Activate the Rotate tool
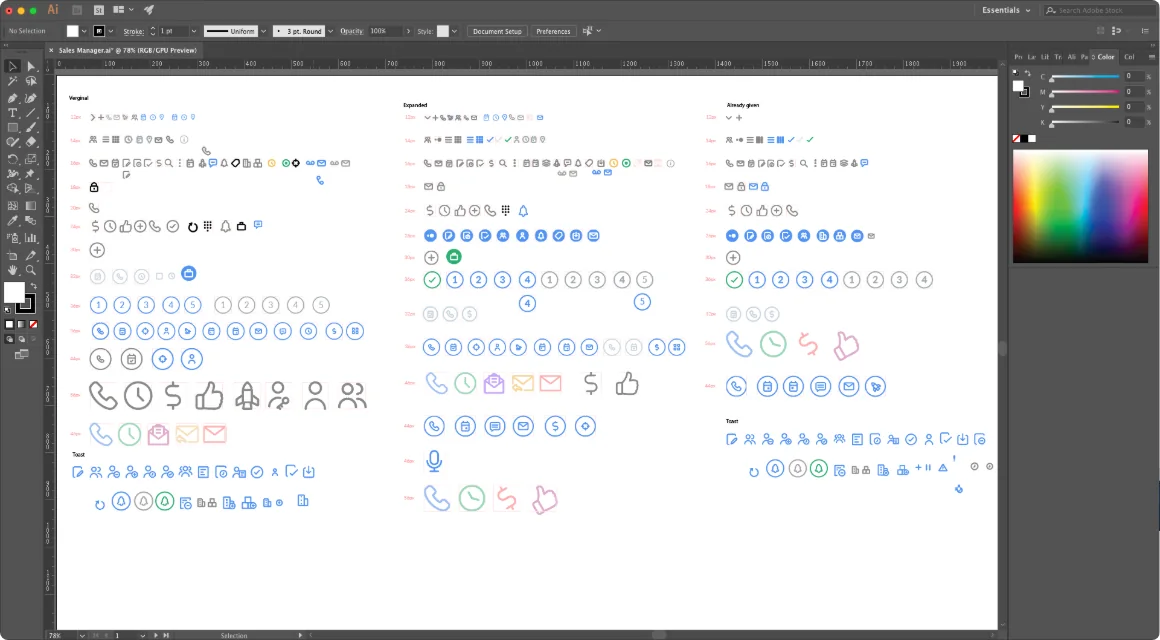This screenshot has height=640, width=1160. [13, 159]
